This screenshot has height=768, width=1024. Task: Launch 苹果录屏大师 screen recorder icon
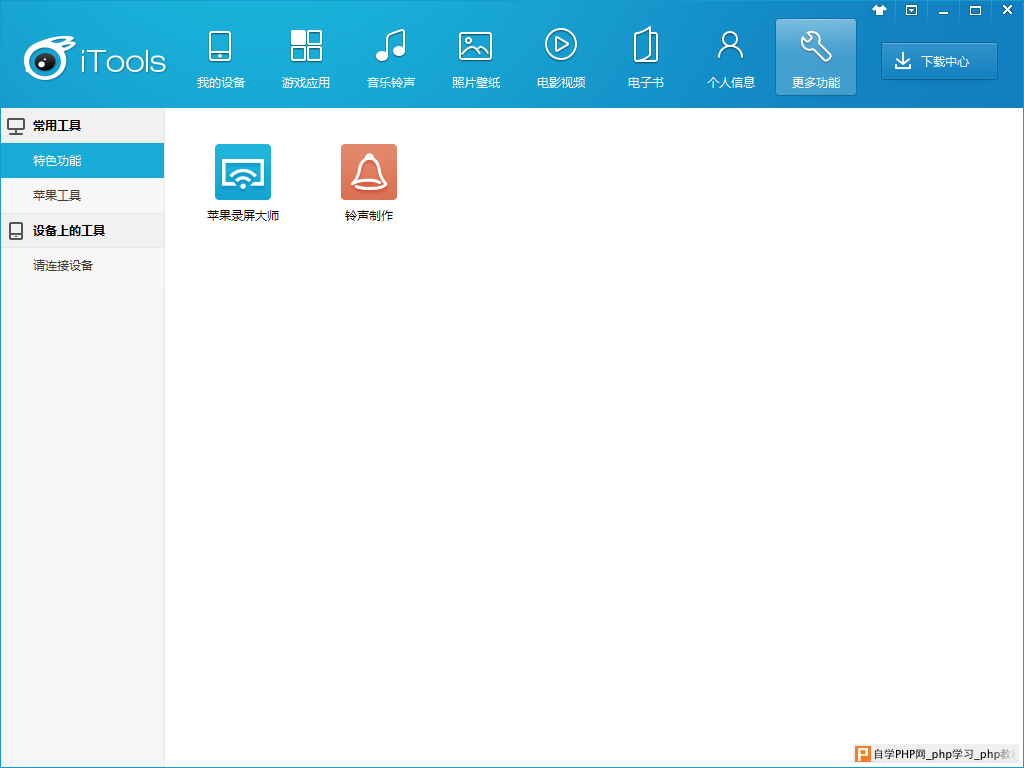point(243,172)
